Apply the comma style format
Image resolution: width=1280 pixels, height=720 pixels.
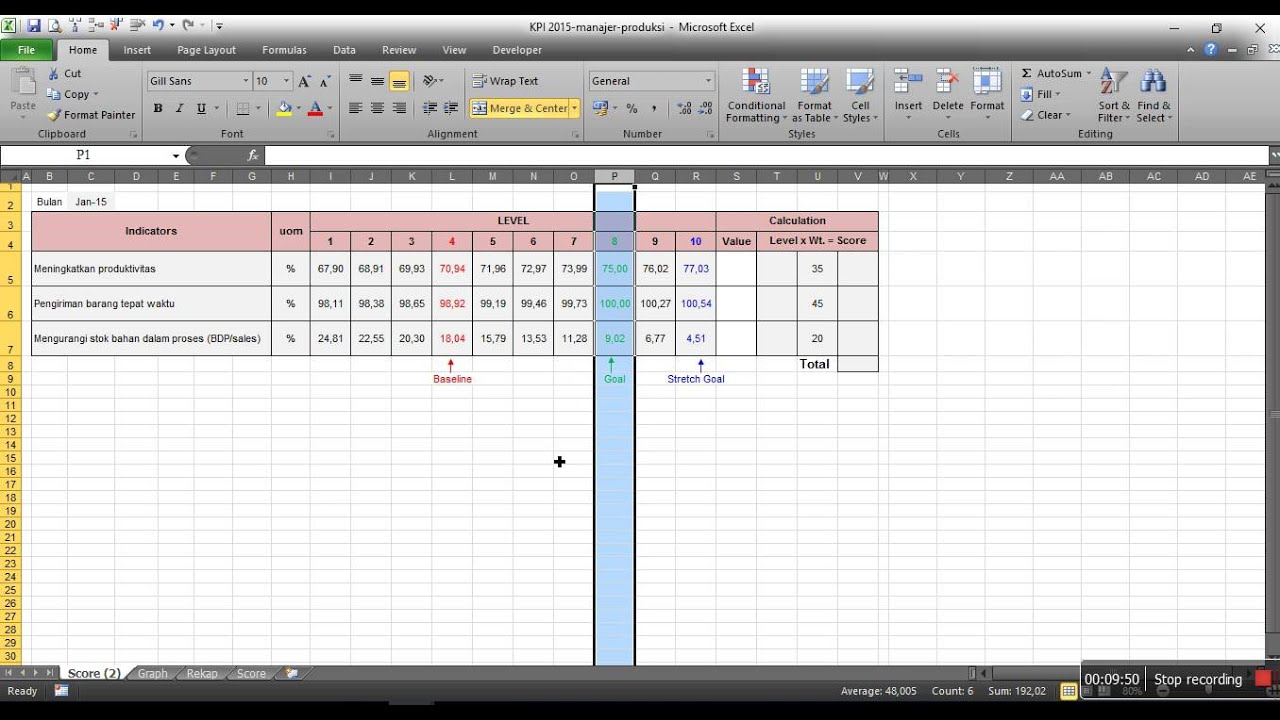[654, 108]
